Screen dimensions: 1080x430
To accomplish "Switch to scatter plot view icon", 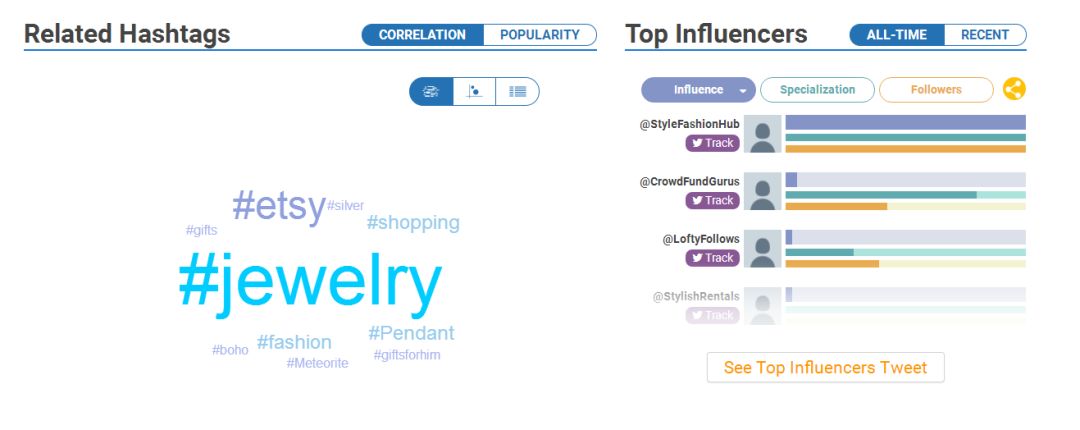I will pos(474,91).
